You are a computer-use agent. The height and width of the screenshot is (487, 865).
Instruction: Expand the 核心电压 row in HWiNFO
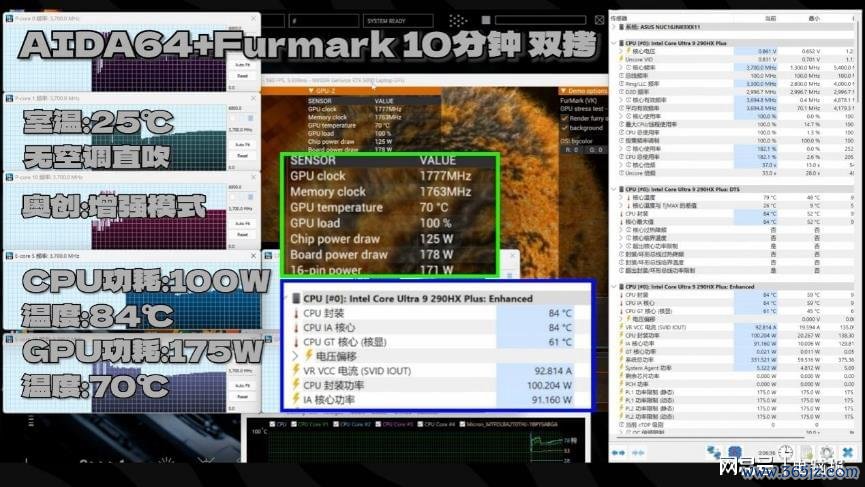tap(621, 51)
